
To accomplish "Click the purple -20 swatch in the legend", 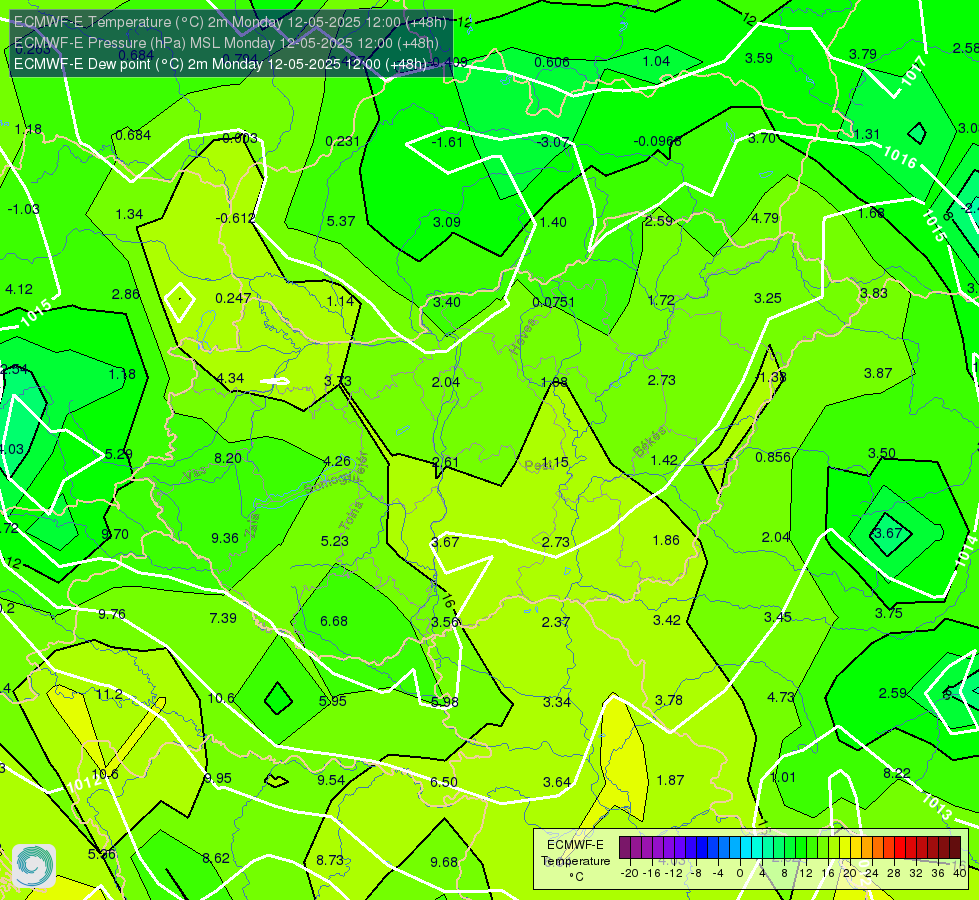I will click(625, 848).
